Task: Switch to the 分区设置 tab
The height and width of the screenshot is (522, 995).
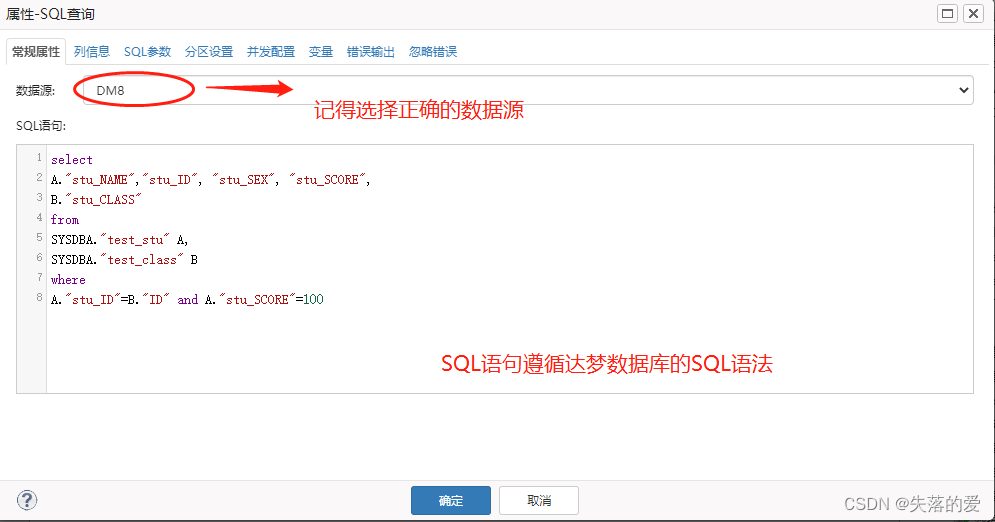Action: [209, 51]
